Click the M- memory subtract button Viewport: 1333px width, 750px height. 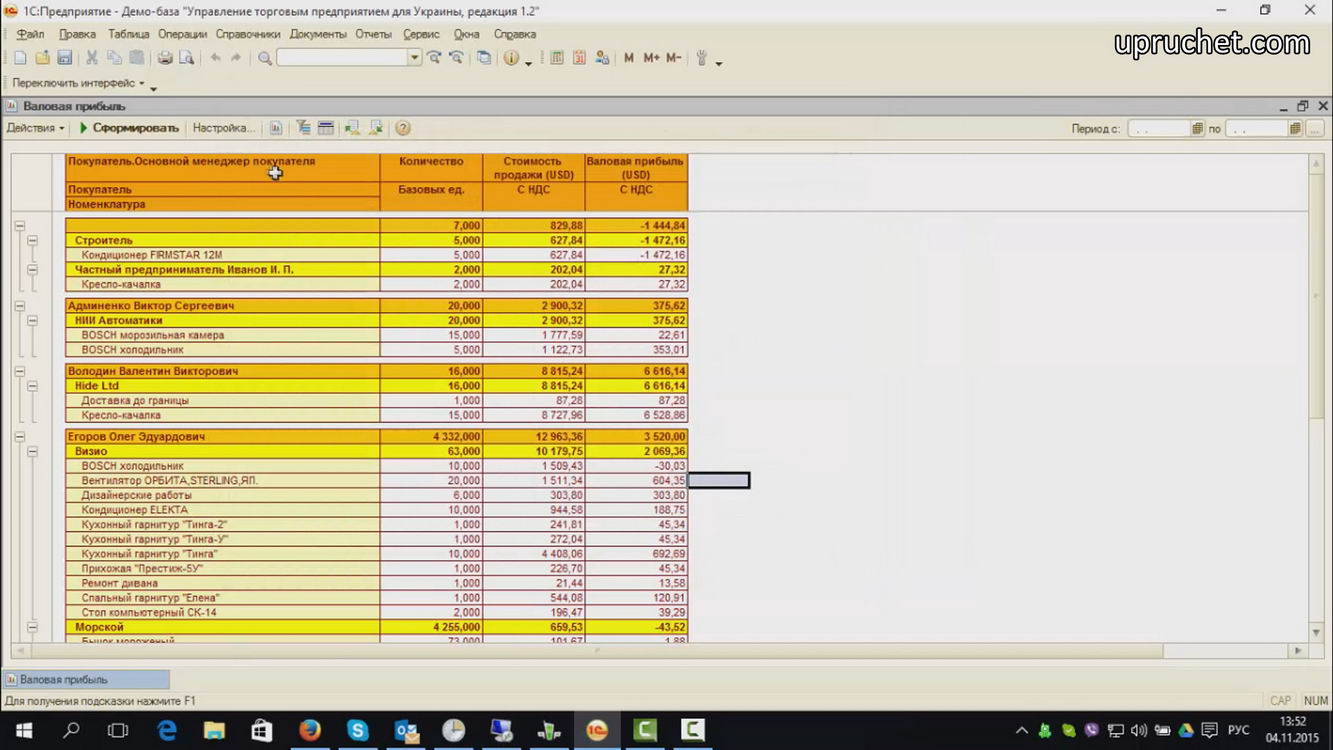(x=673, y=58)
